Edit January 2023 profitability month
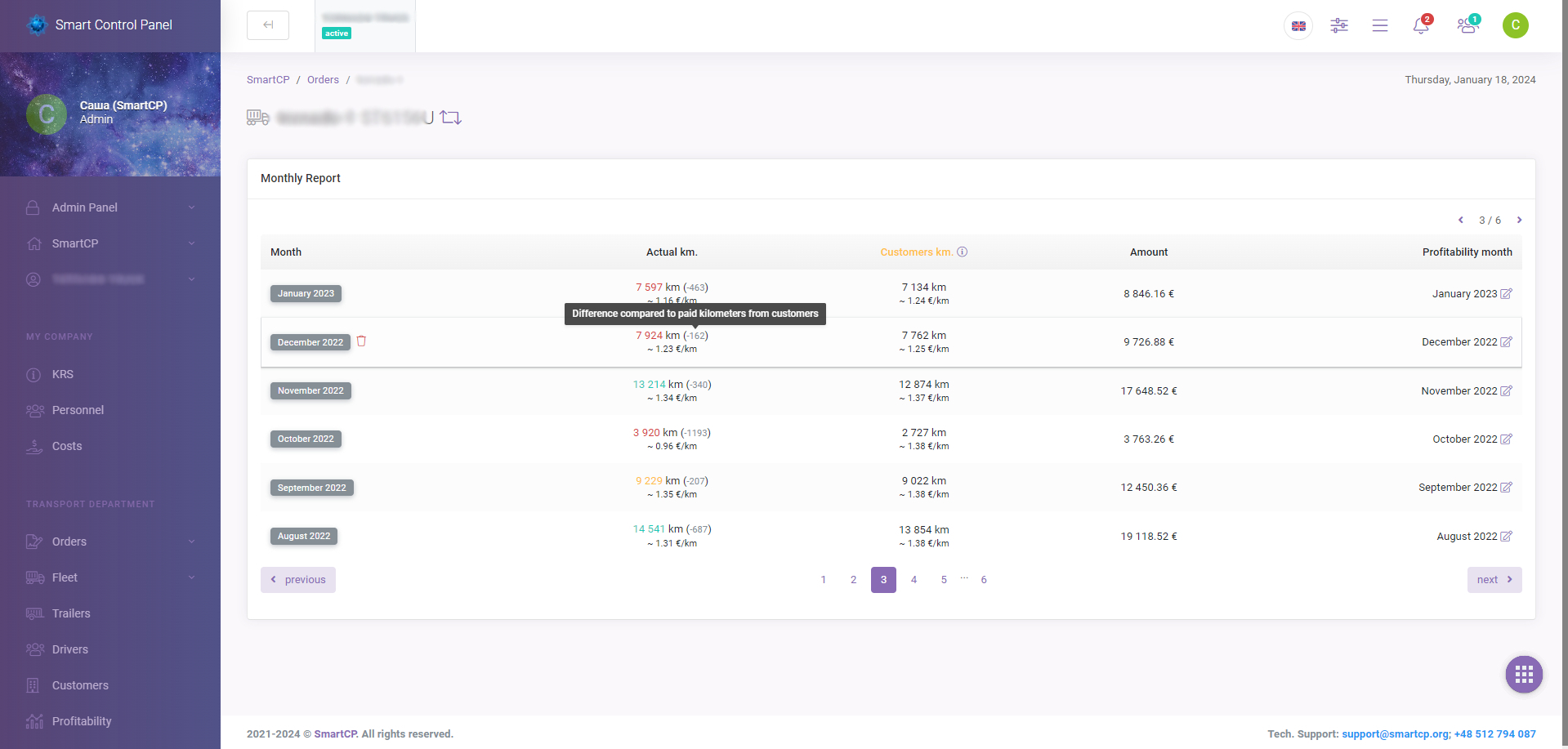 pos(1506,294)
